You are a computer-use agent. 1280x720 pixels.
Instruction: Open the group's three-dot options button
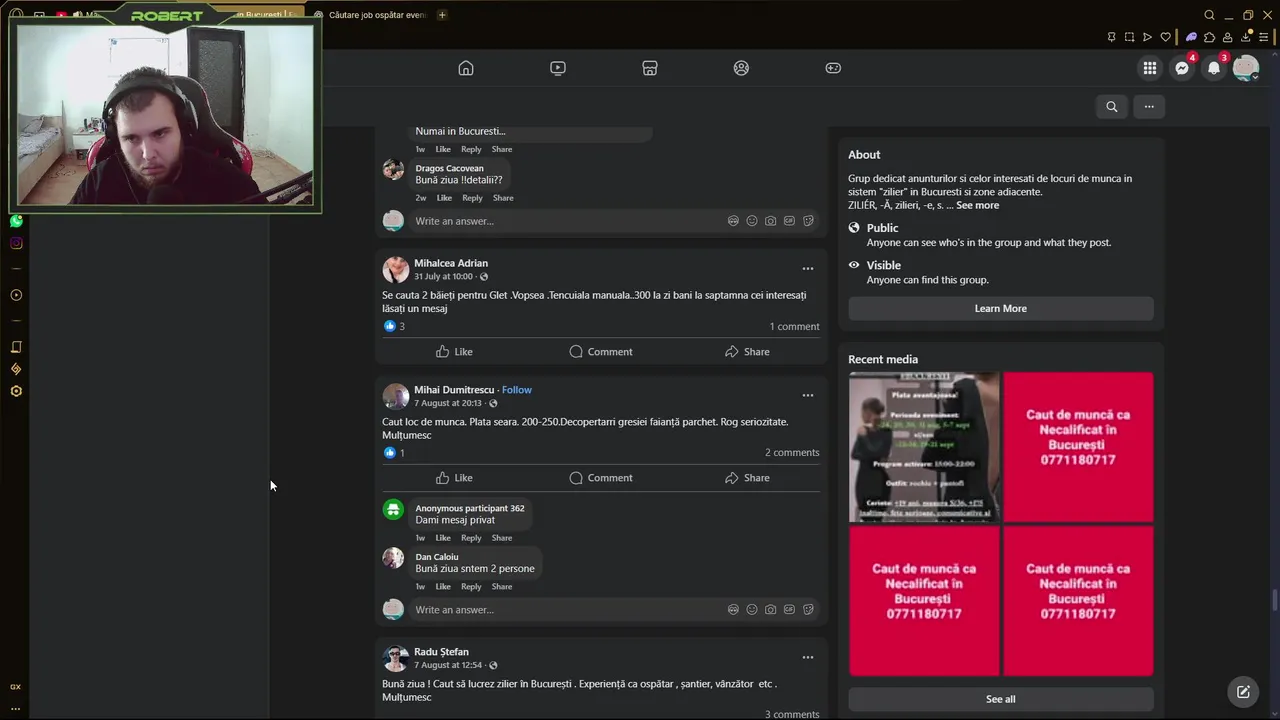pyautogui.click(x=1149, y=106)
